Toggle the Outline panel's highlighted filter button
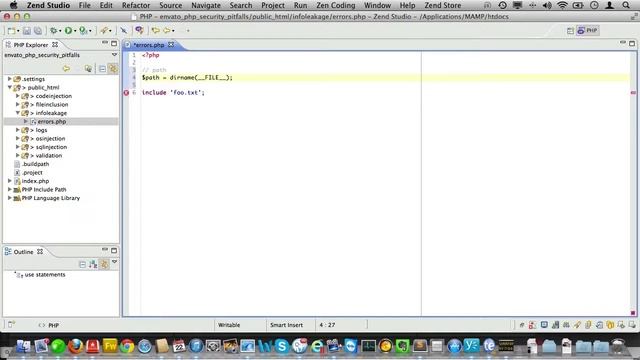Image resolution: width=640 pixels, height=360 pixels. [104, 264]
